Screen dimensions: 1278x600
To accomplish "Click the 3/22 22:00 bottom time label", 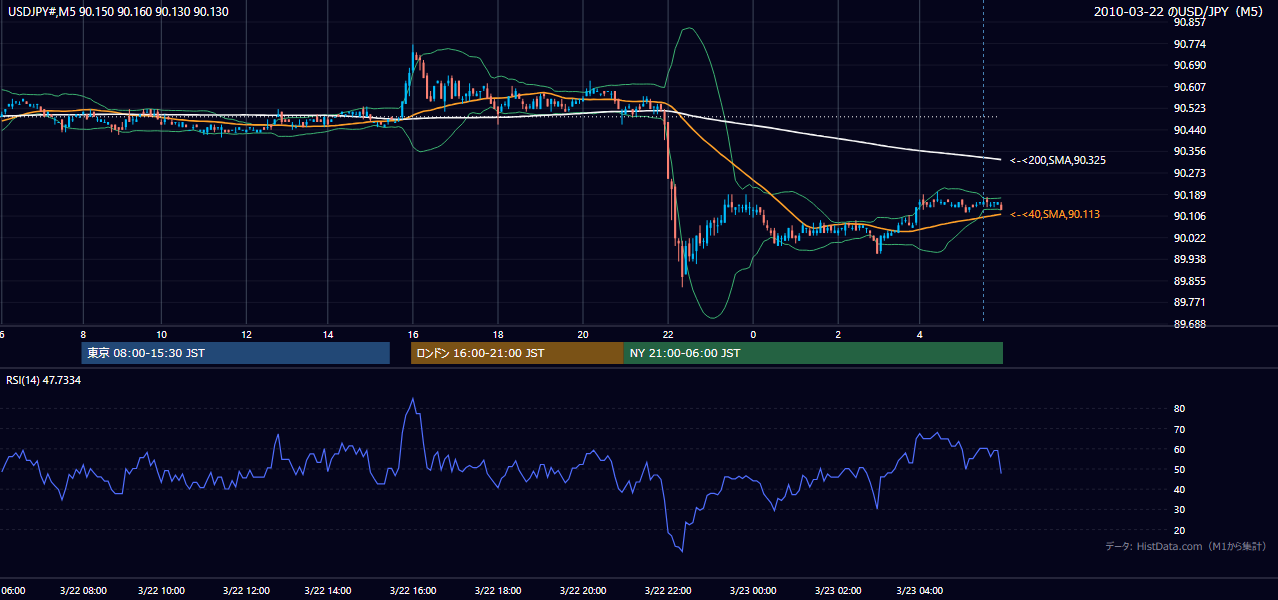I will 668,591.
